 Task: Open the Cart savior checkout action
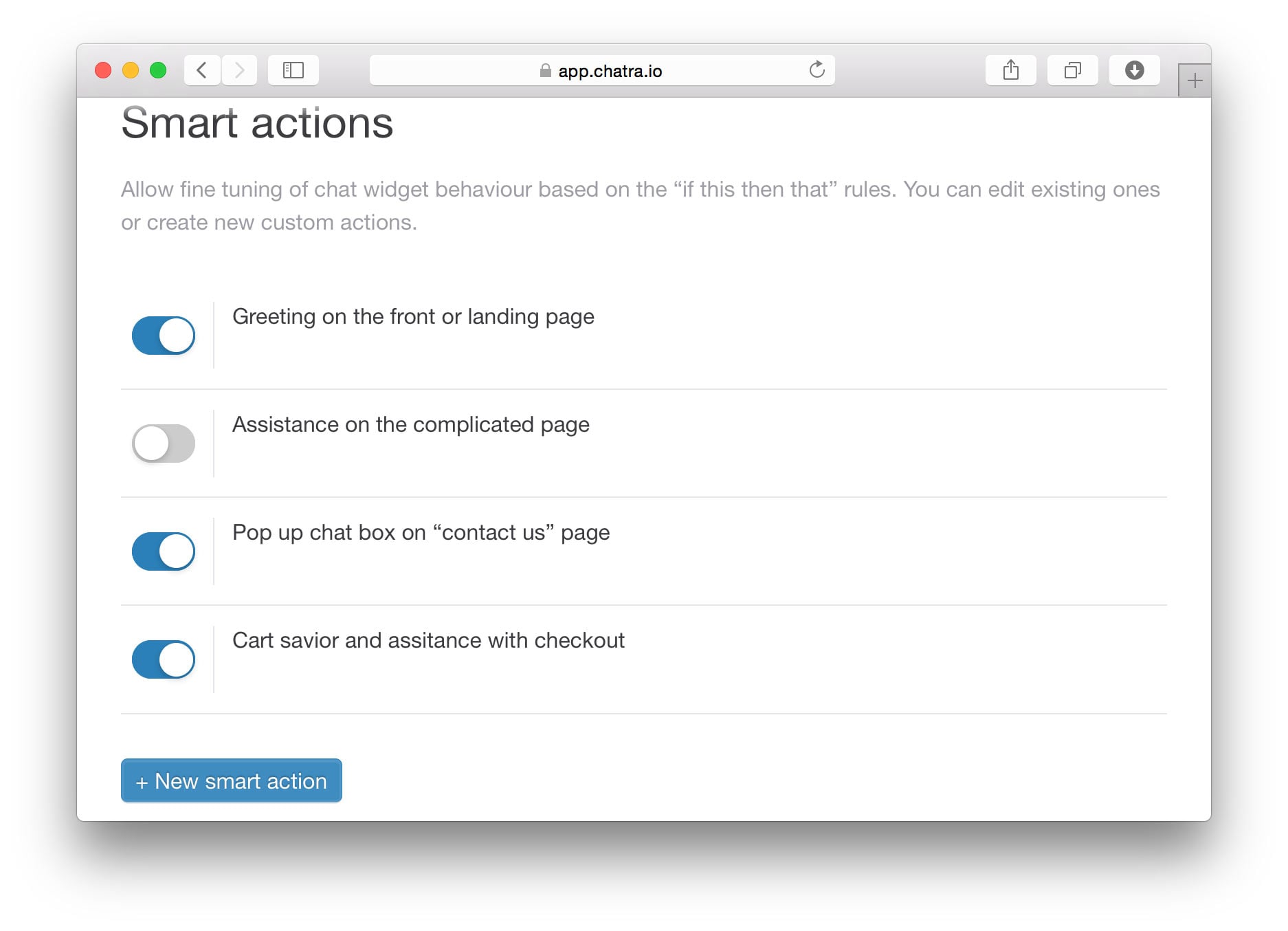[x=428, y=641]
